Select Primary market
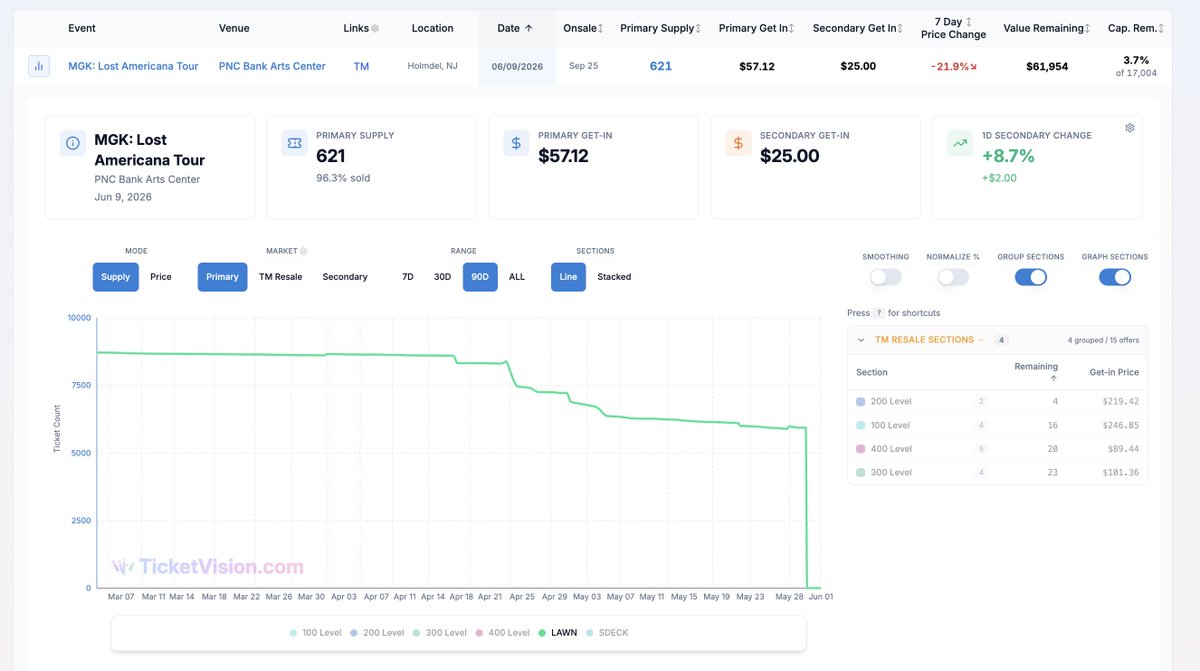Screen dimensions: 1200x671 [x=222, y=277]
